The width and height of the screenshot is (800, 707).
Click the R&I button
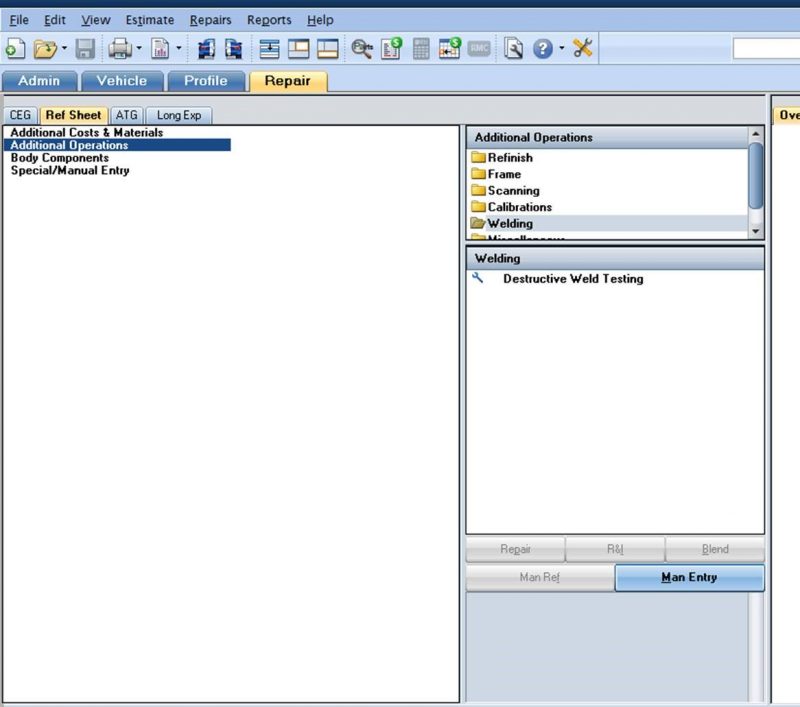(615, 549)
